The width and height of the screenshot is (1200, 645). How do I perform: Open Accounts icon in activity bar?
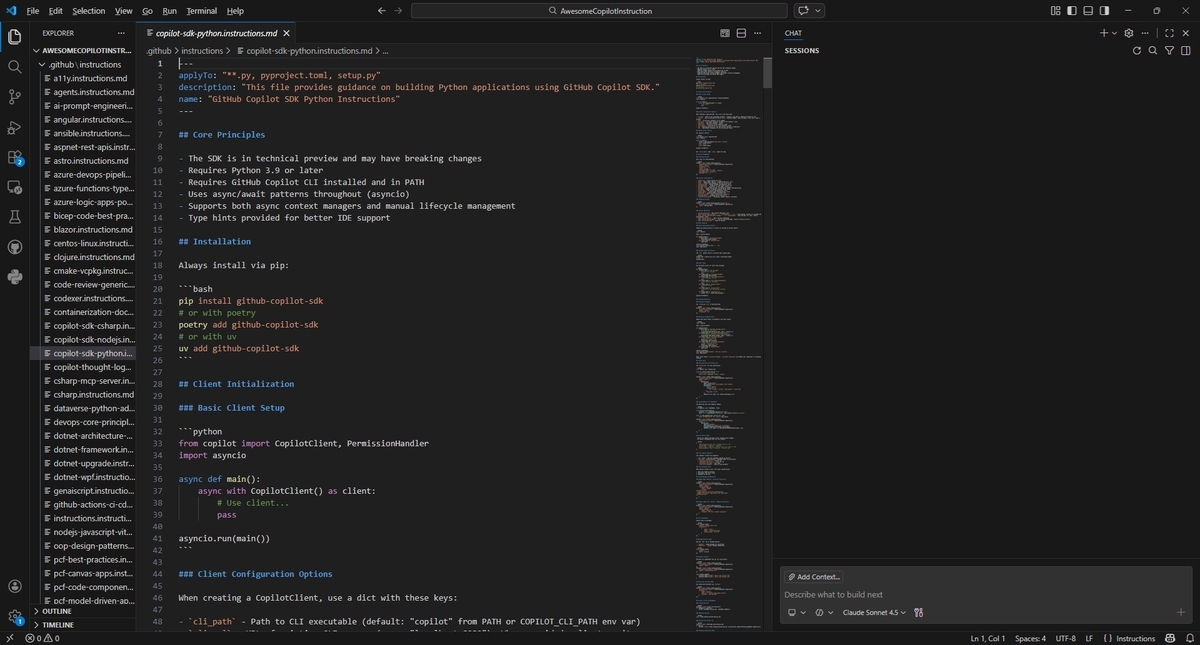(x=14, y=587)
